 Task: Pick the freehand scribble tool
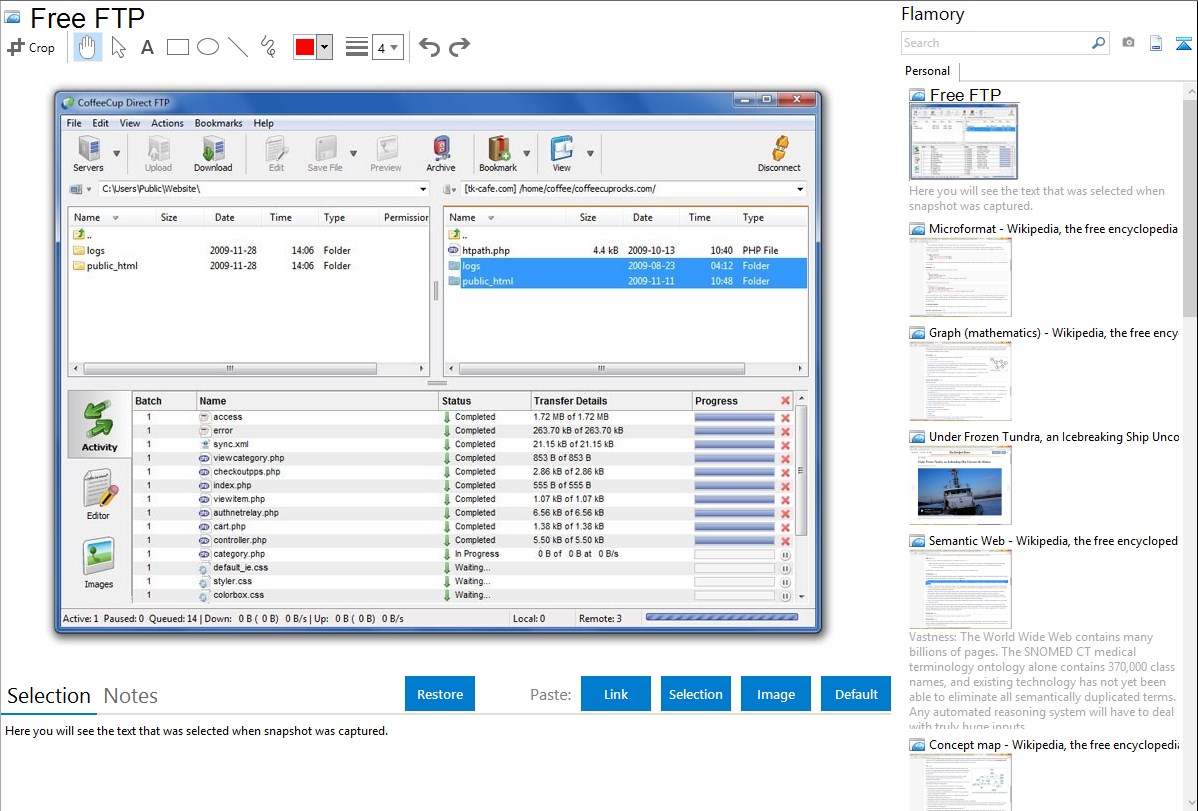(x=268, y=47)
